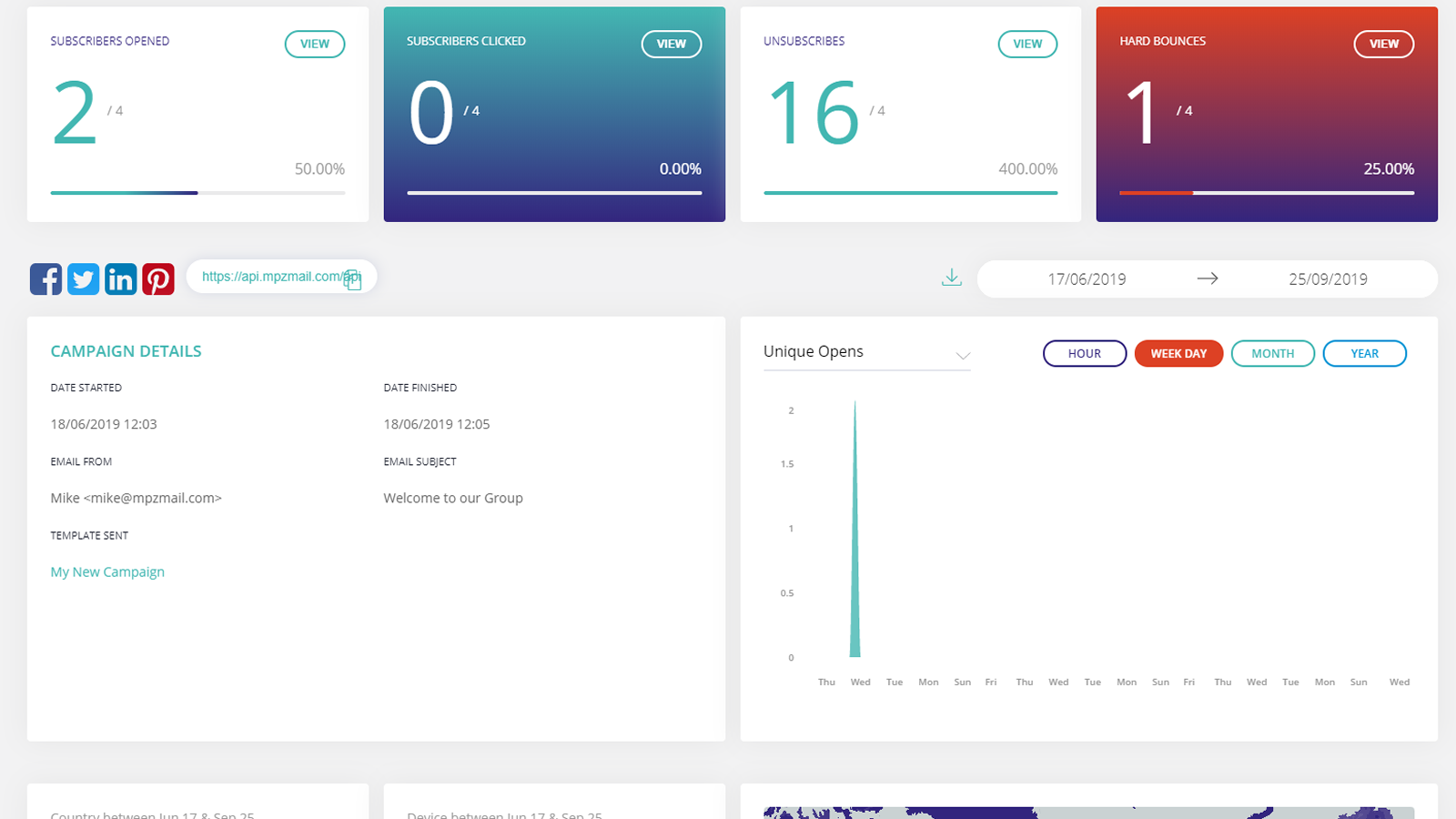Share campaign via Twitter icon
1456x819 pixels.
coord(83,278)
